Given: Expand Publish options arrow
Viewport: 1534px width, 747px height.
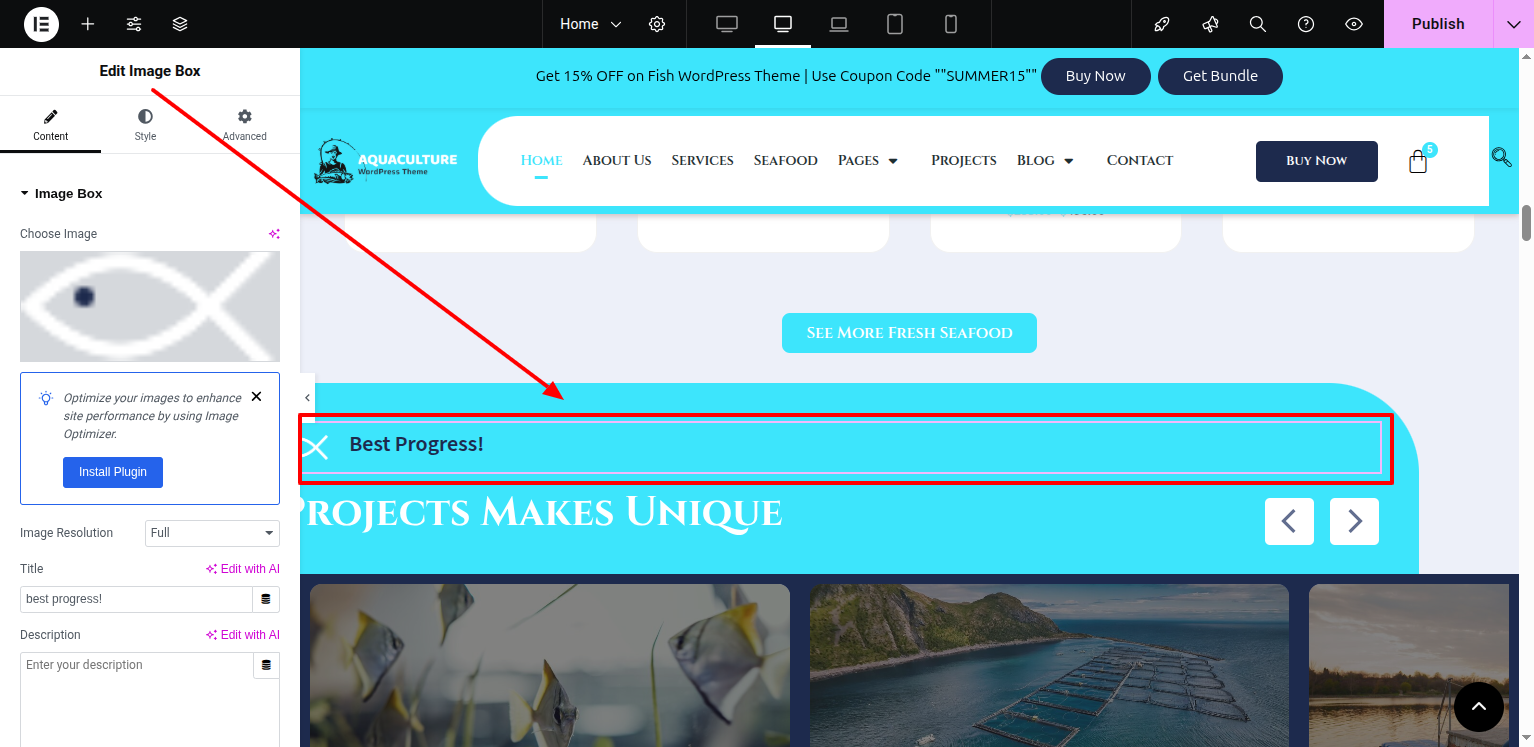Looking at the screenshot, I should click(1513, 24).
